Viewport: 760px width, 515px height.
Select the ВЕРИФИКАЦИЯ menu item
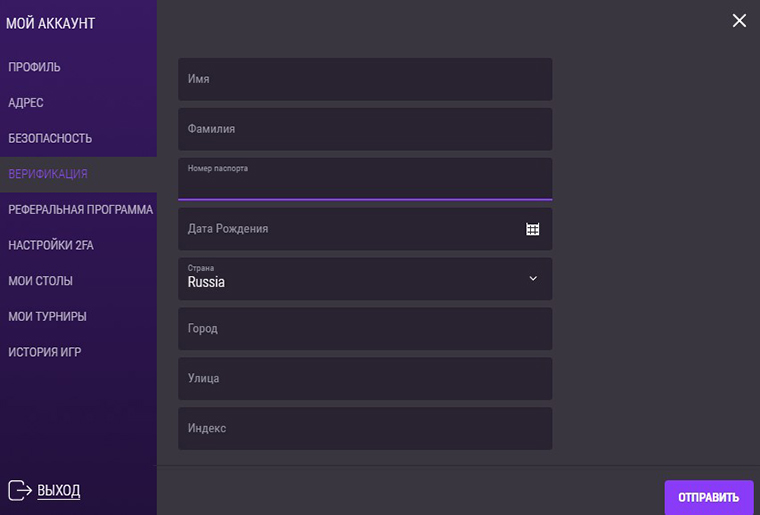(x=48, y=174)
